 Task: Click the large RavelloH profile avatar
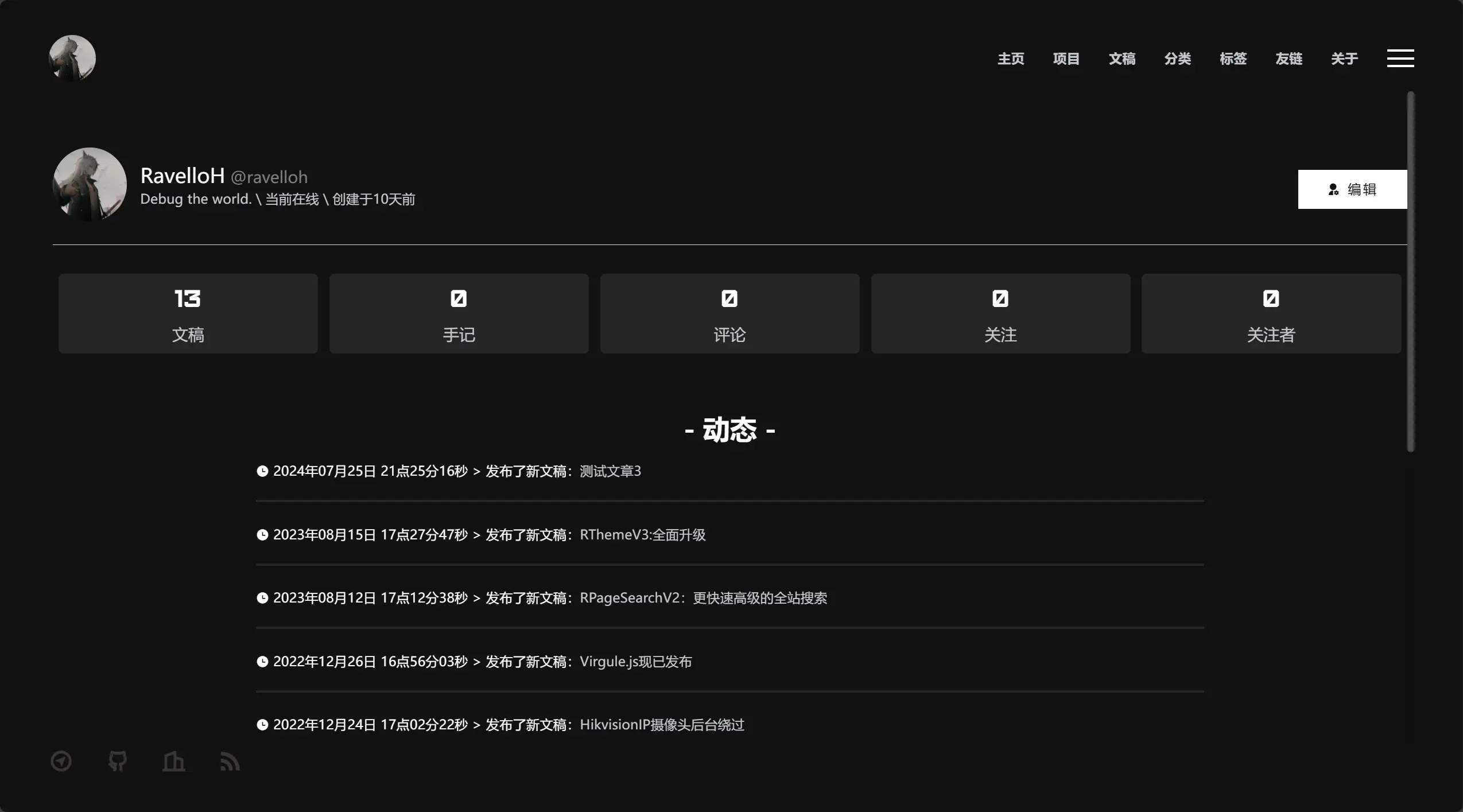coord(90,185)
